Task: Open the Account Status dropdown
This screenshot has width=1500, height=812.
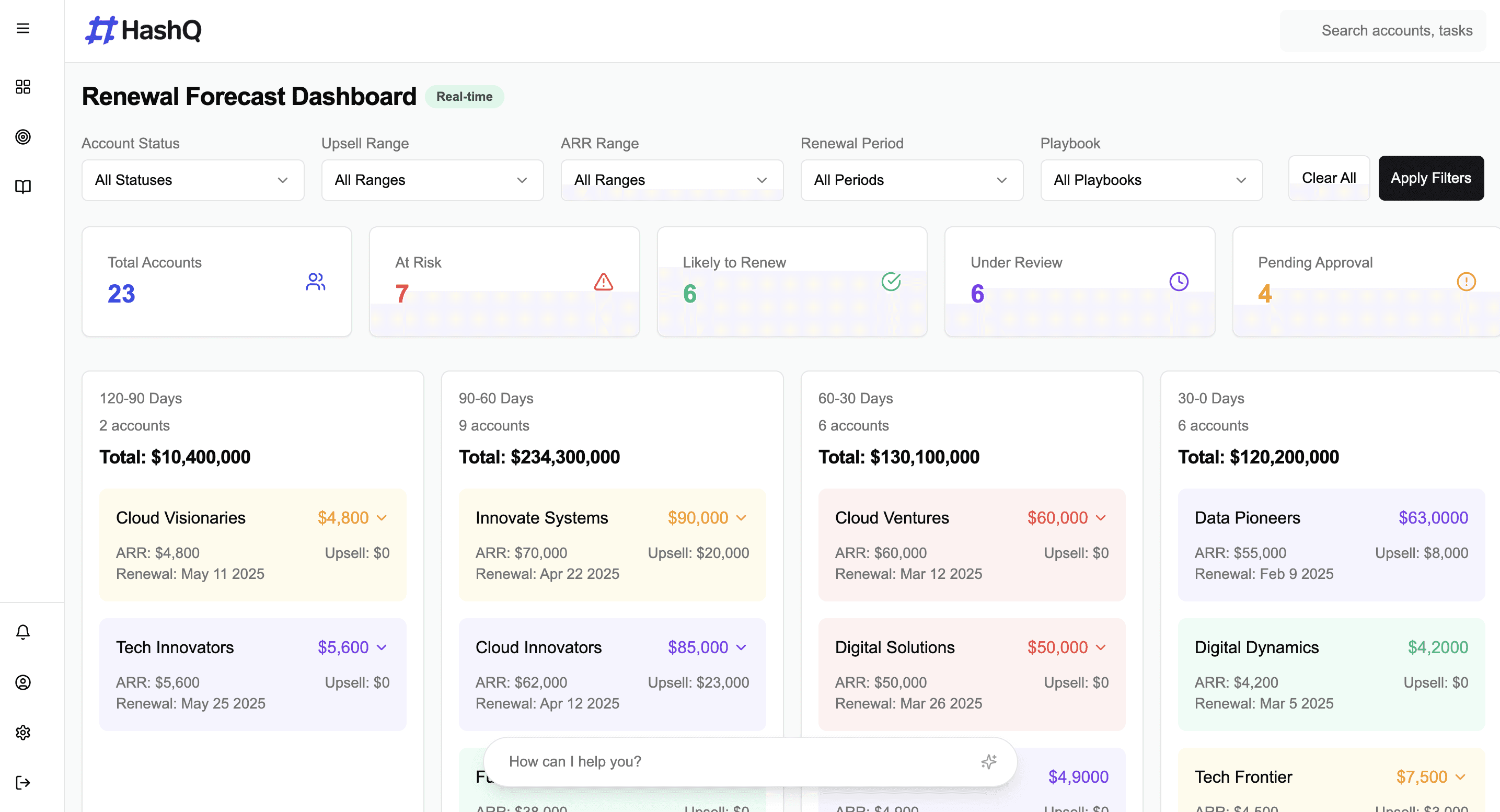Action: [193, 180]
